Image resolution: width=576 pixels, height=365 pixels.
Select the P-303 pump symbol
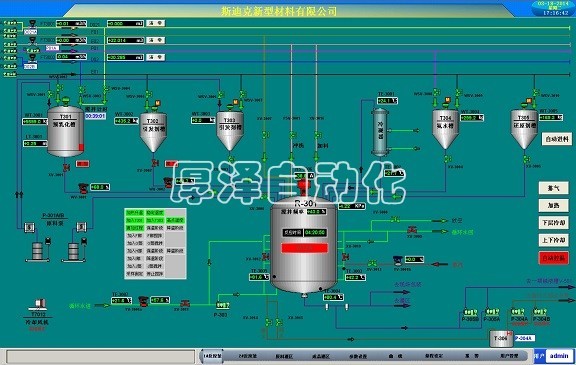[222, 305]
